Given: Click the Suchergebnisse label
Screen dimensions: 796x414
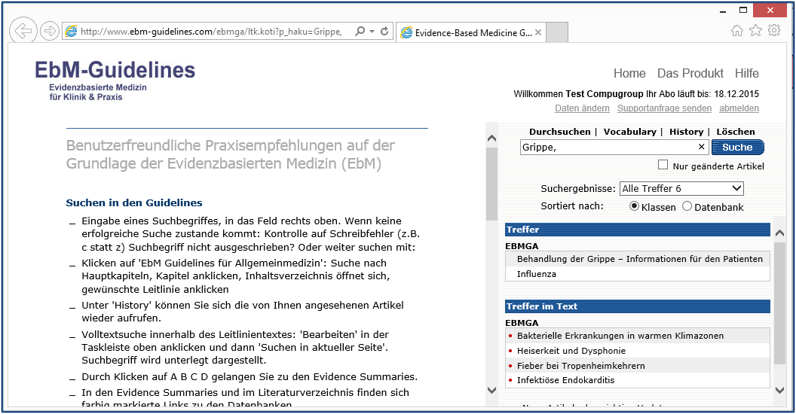Looking at the screenshot, I should pyautogui.click(x=578, y=189).
